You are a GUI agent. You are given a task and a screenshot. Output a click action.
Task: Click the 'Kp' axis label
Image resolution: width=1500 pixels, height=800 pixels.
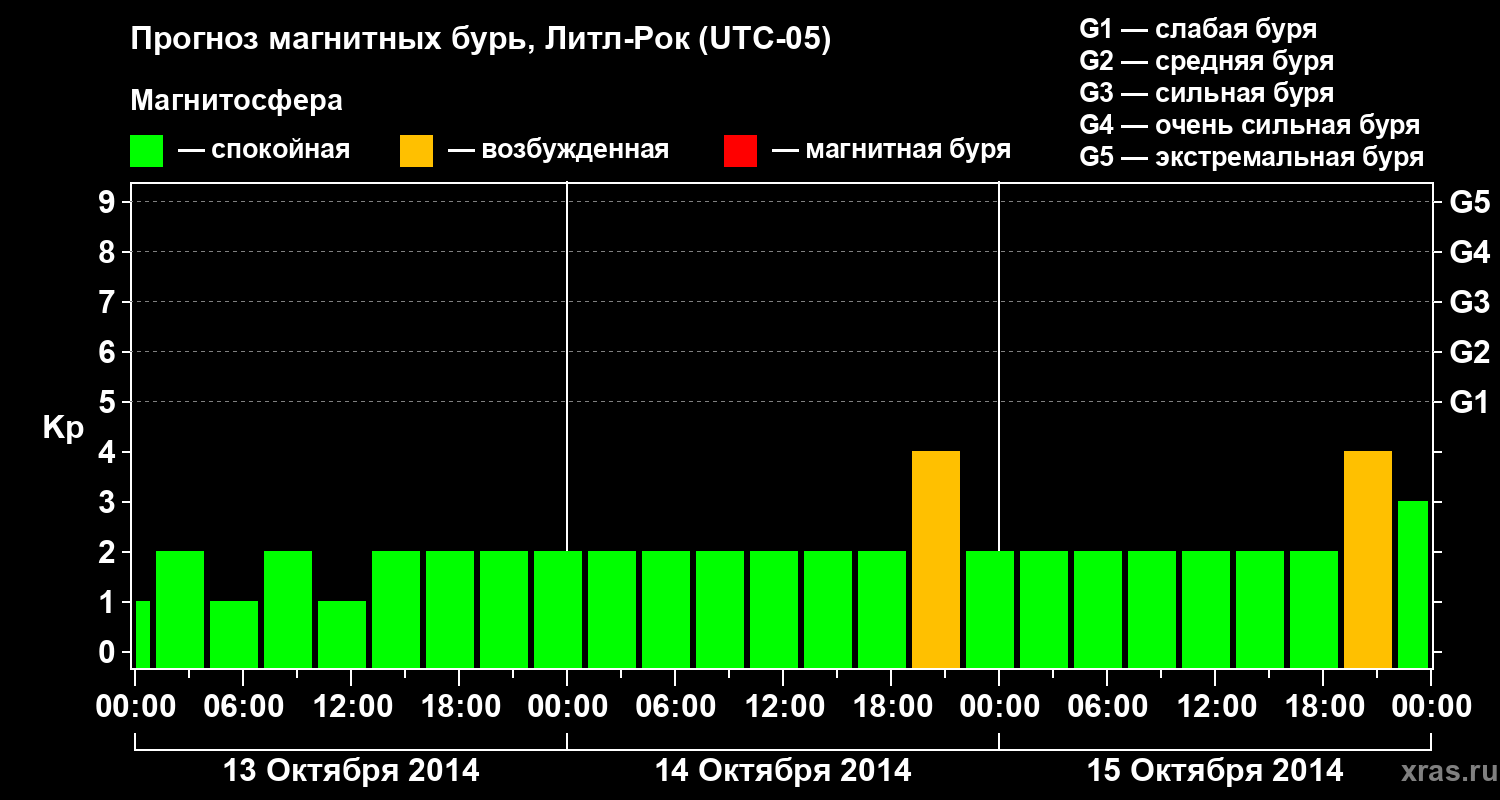(63, 428)
